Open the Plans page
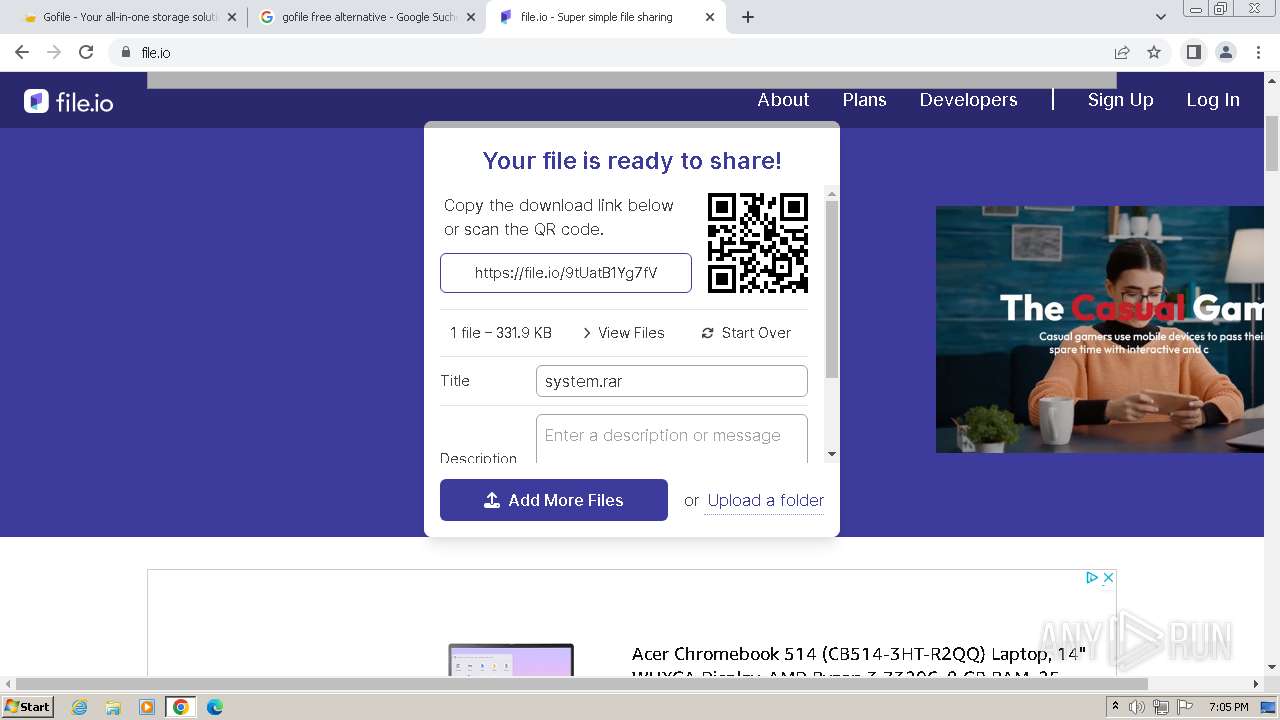The image size is (1280, 720). pyautogui.click(x=864, y=100)
